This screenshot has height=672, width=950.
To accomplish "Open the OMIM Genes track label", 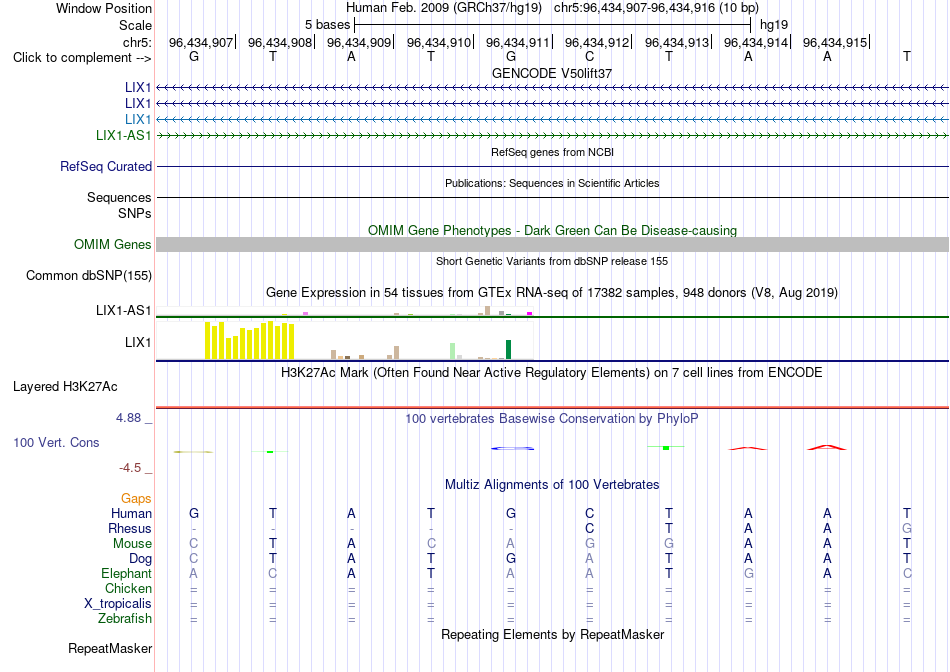I will tap(113, 244).
